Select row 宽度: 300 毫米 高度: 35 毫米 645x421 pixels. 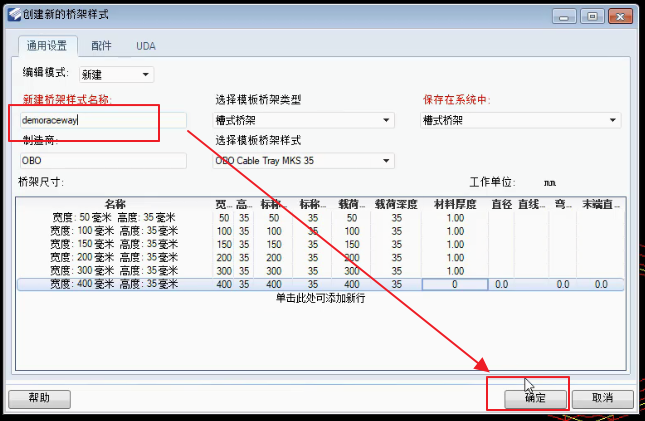click(x=320, y=271)
